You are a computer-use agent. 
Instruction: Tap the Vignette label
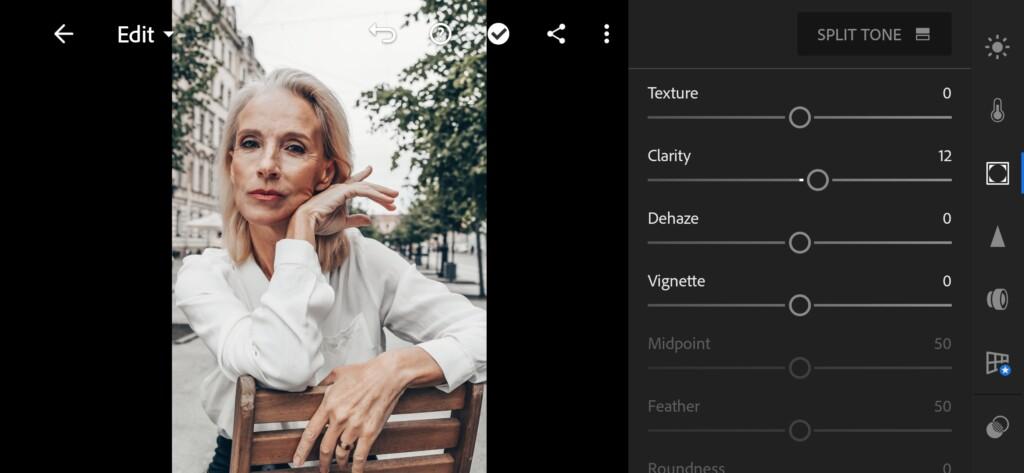676,282
